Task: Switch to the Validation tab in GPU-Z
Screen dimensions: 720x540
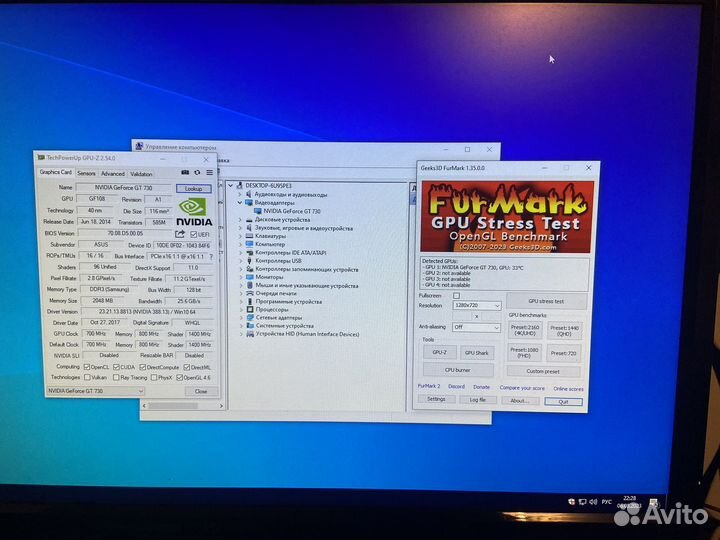Action: 141,174
